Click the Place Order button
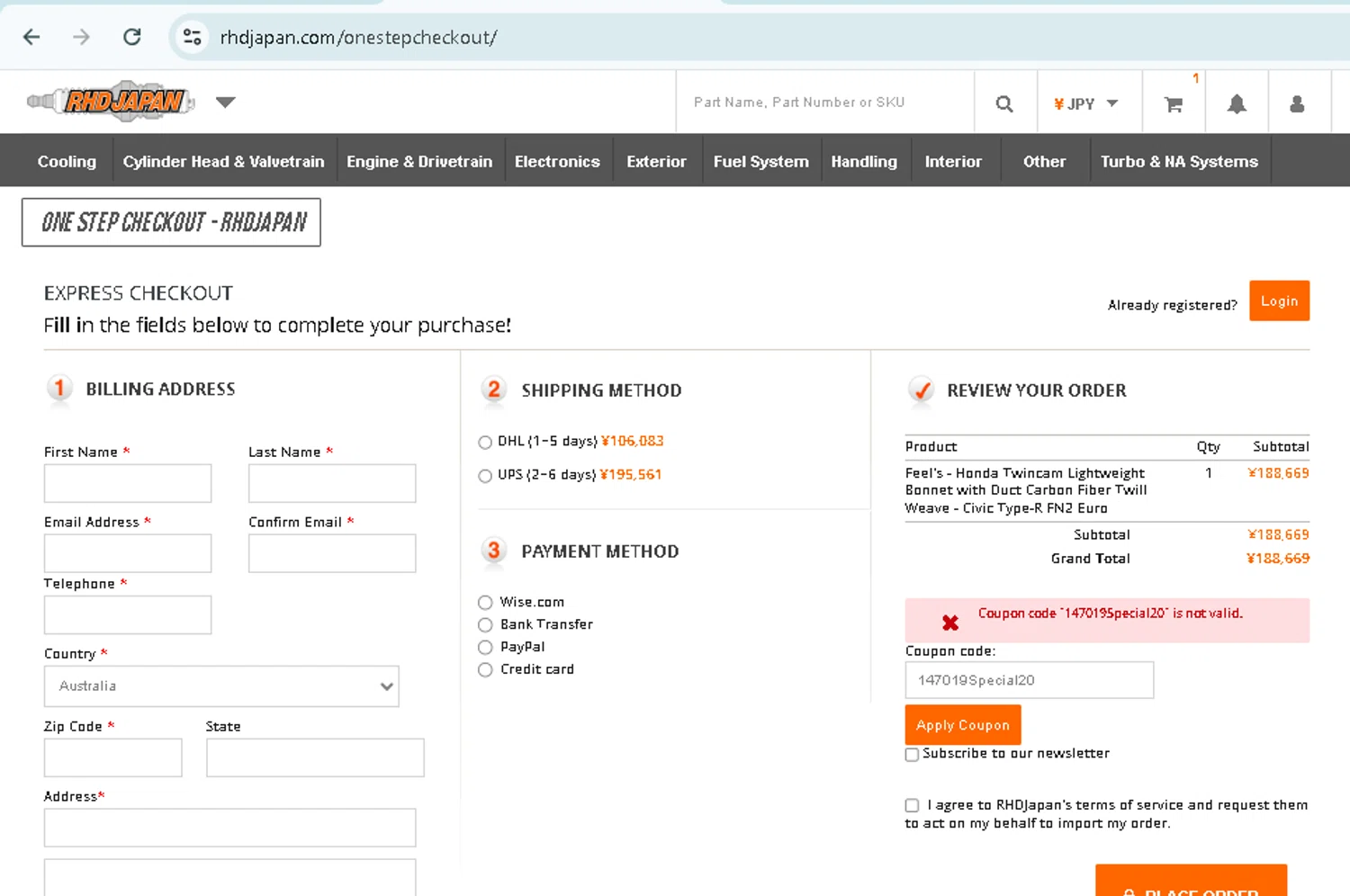Image resolution: width=1350 pixels, height=896 pixels. click(x=1191, y=881)
